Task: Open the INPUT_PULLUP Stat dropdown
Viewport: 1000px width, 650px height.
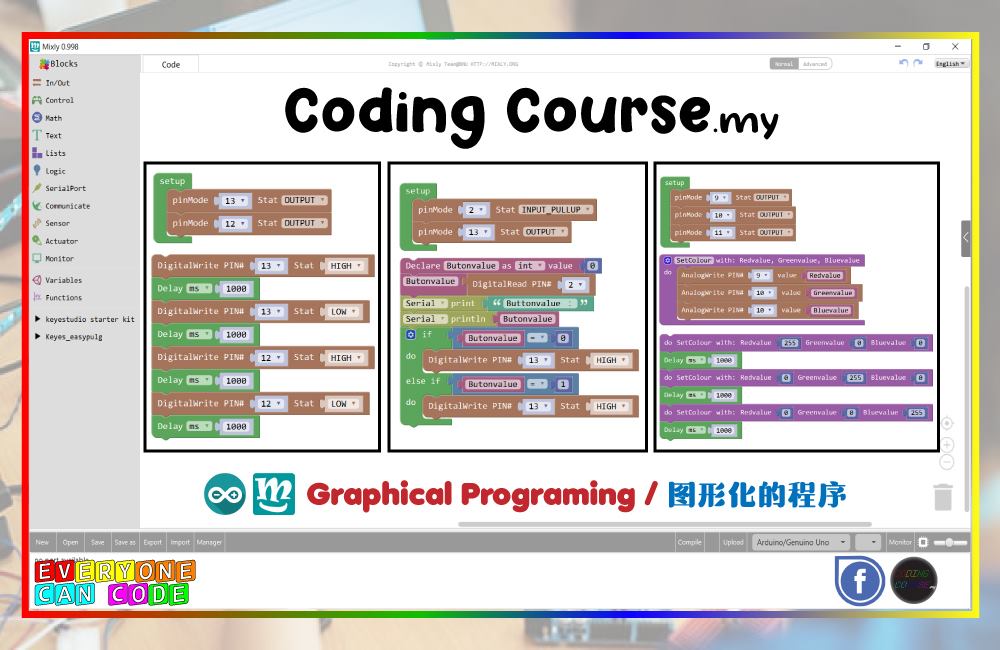Action: coord(555,210)
